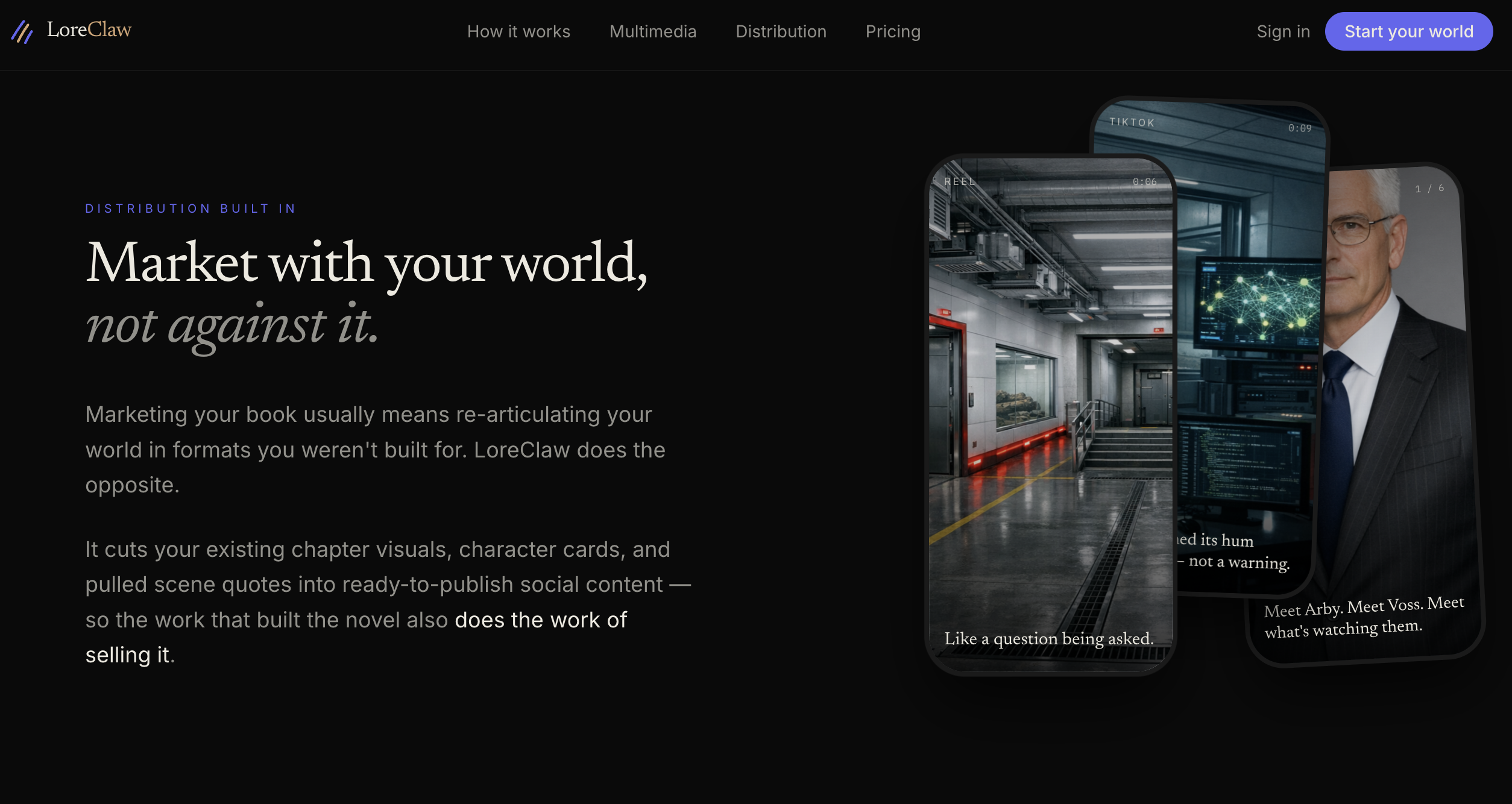
Task: Open the LoreClaw home wordmark
Action: 89,30
